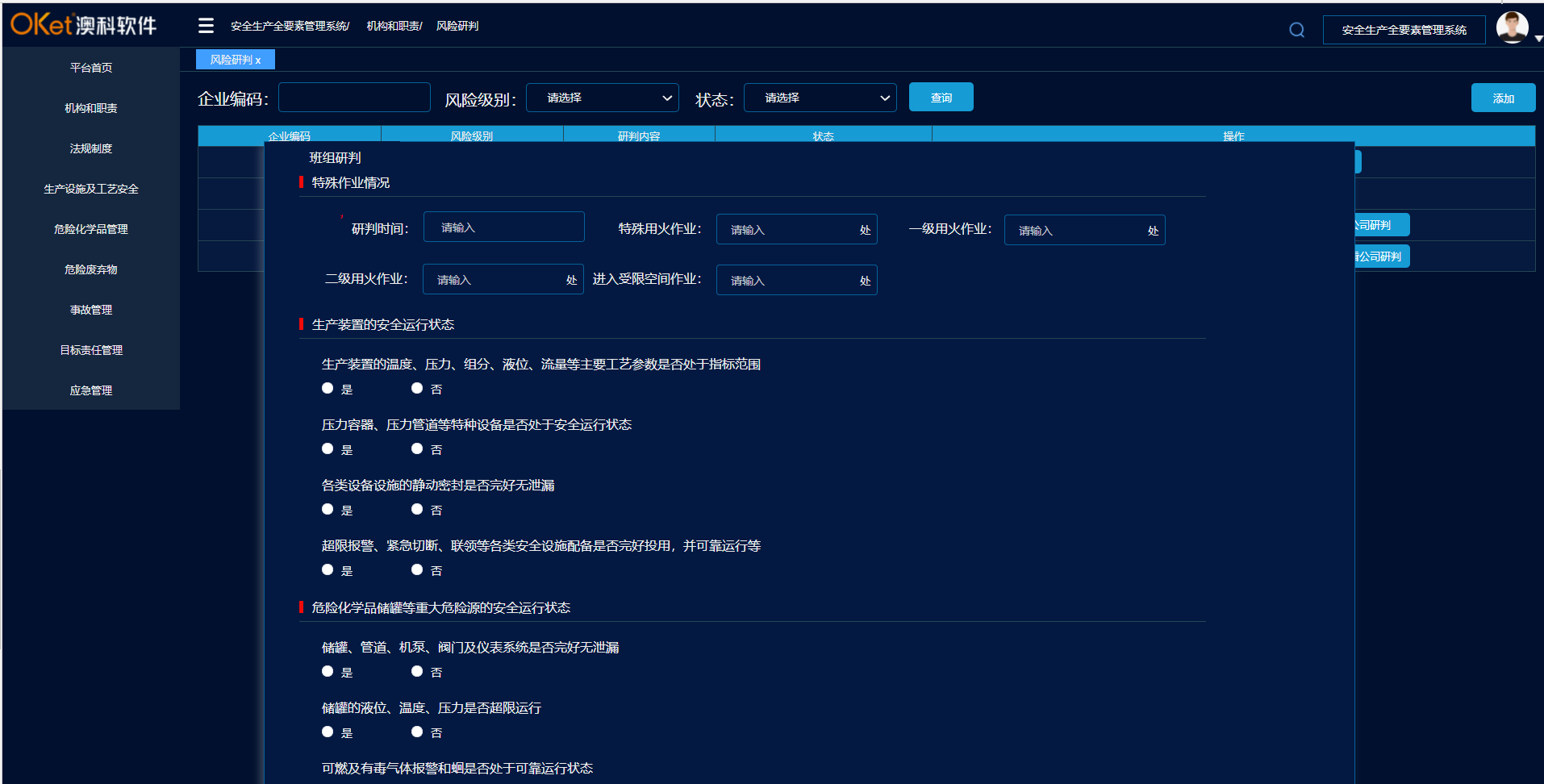Open 危险化学品管理 sidebar entry
Screen dimensions: 1544x784
pos(90,228)
